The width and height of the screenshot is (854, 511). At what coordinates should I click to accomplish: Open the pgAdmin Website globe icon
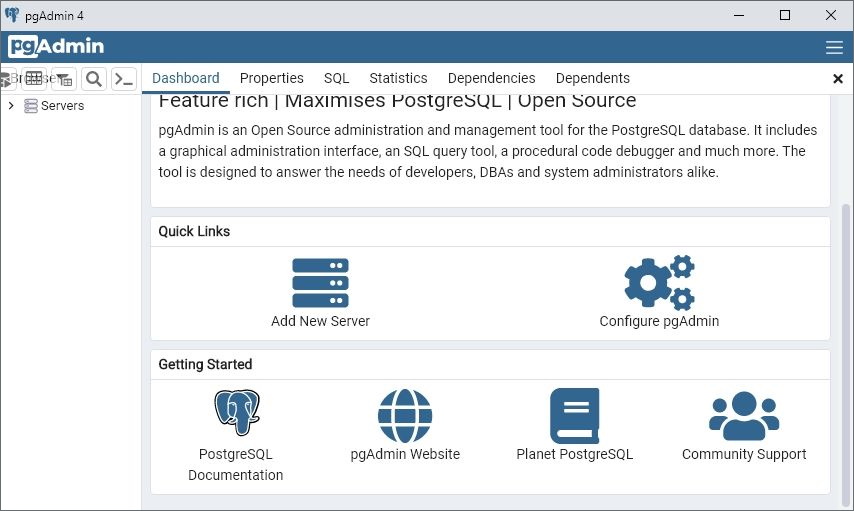pos(405,415)
